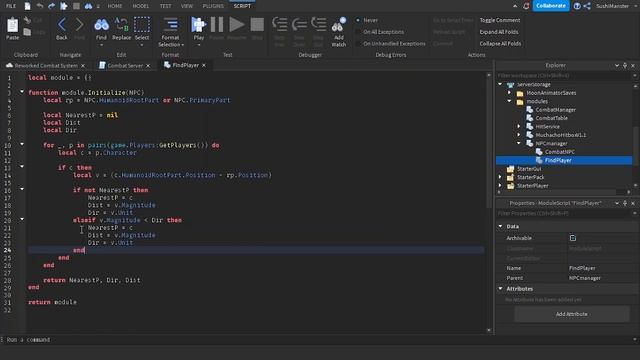Open Find with the binoculars icon
The width and height of the screenshot is (640, 360).
[x=101, y=25]
